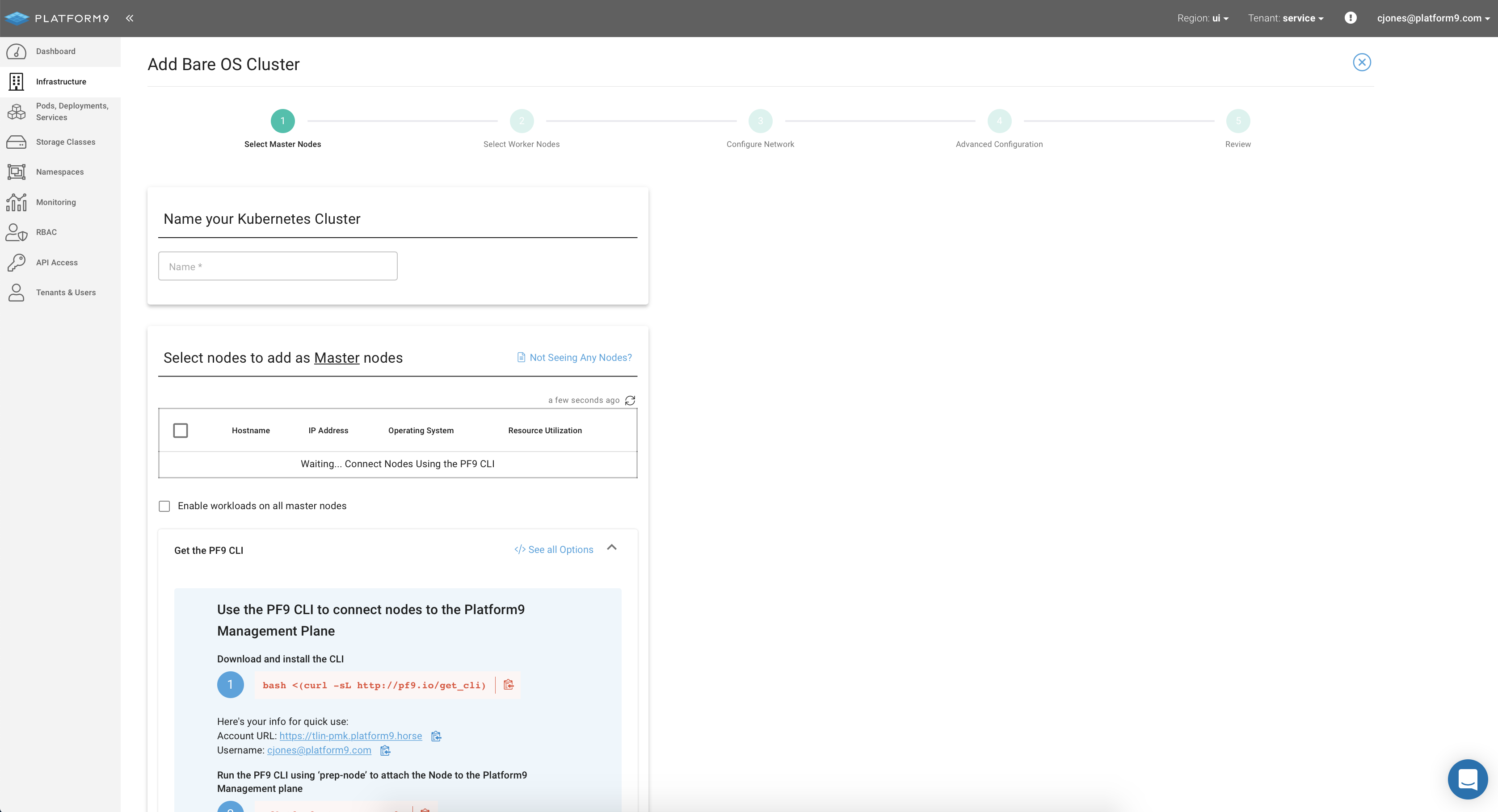Click the Monitoring chart icon

16,202
